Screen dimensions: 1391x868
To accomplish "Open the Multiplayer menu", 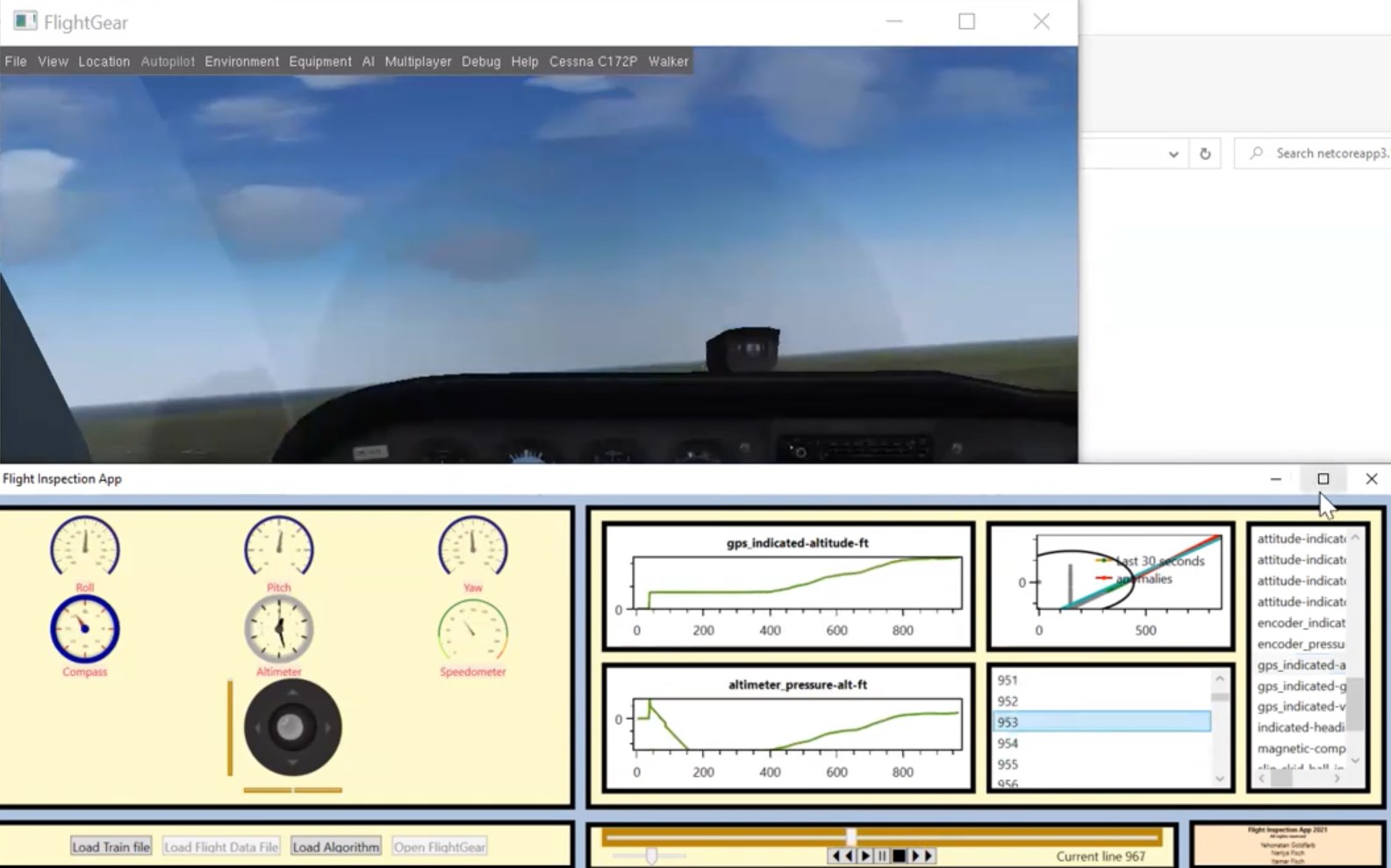I will pos(418,61).
